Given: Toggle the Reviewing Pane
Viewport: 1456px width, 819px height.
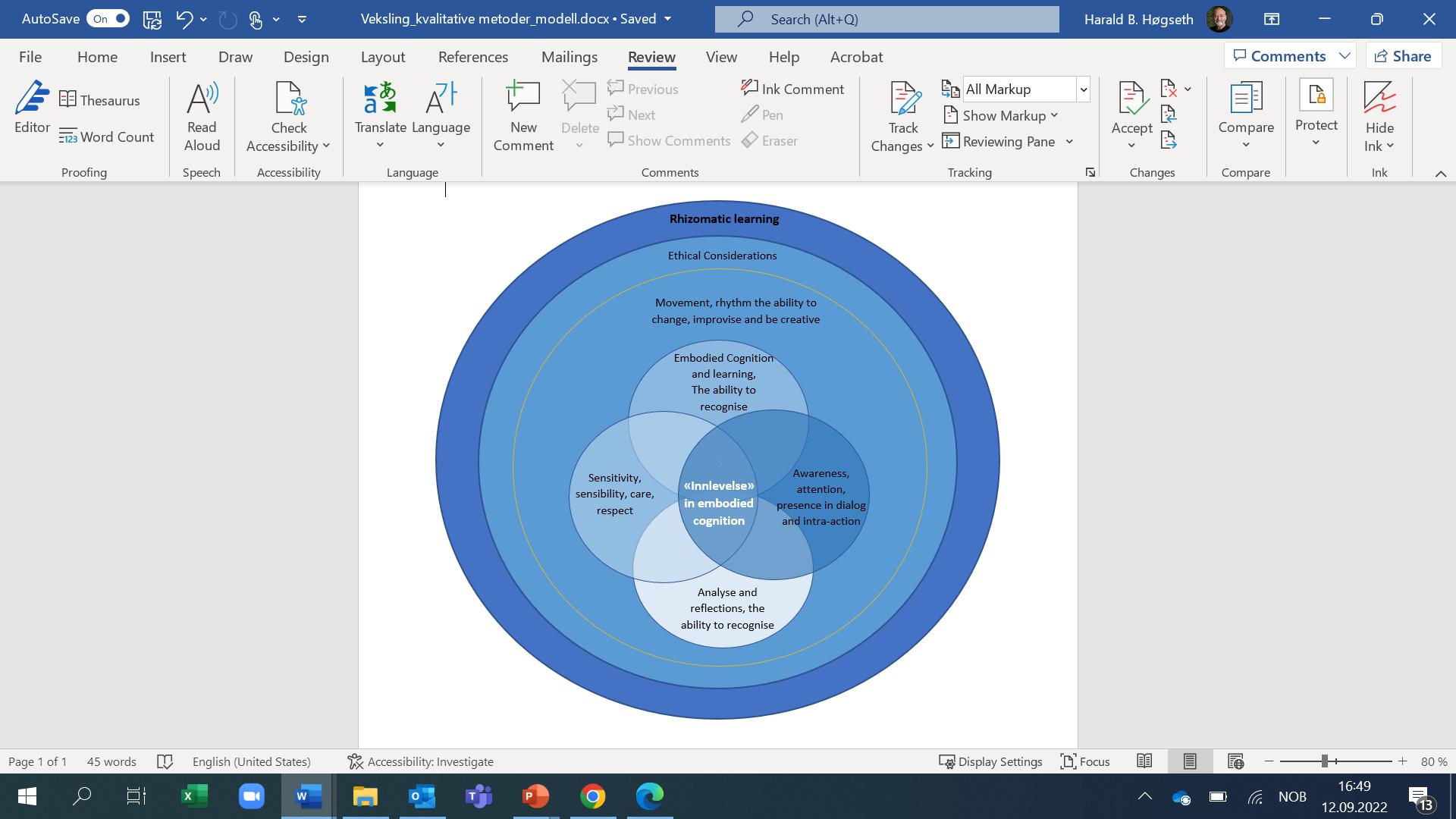Looking at the screenshot, I should point(999,141).
